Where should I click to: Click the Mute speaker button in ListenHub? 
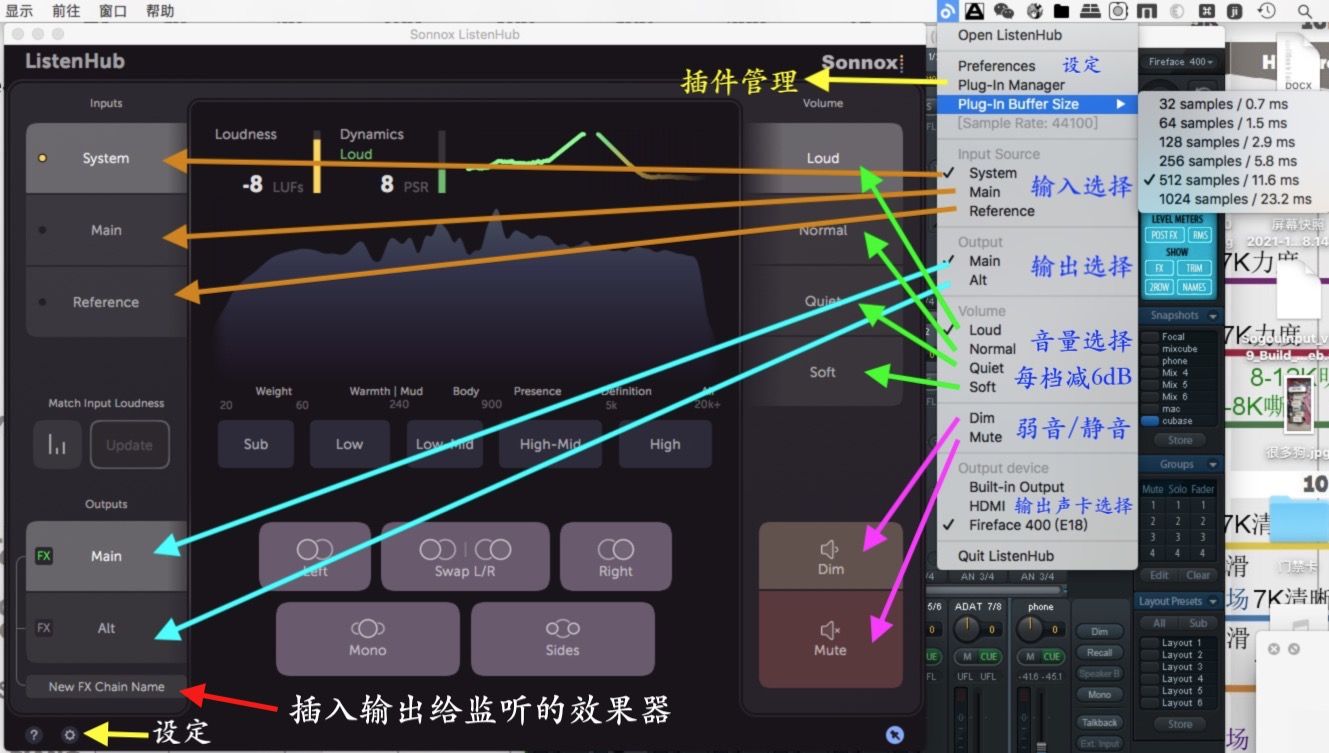pyautogui.click(x=830, y=638)
